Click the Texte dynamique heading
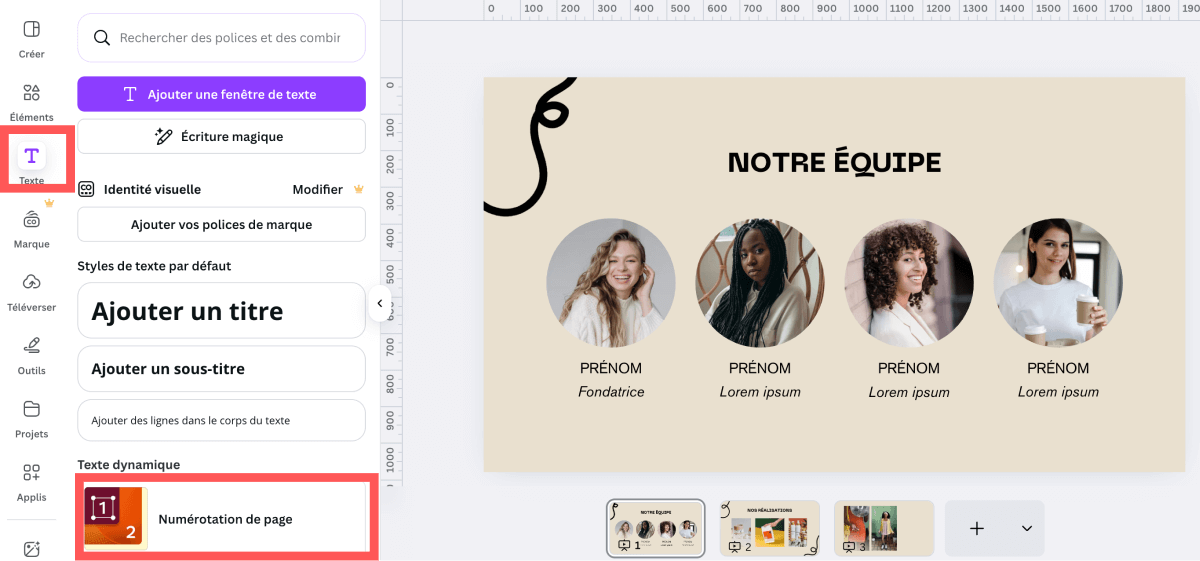The width and height of the screenshot is (1200, 561). [x=129, y=465]
